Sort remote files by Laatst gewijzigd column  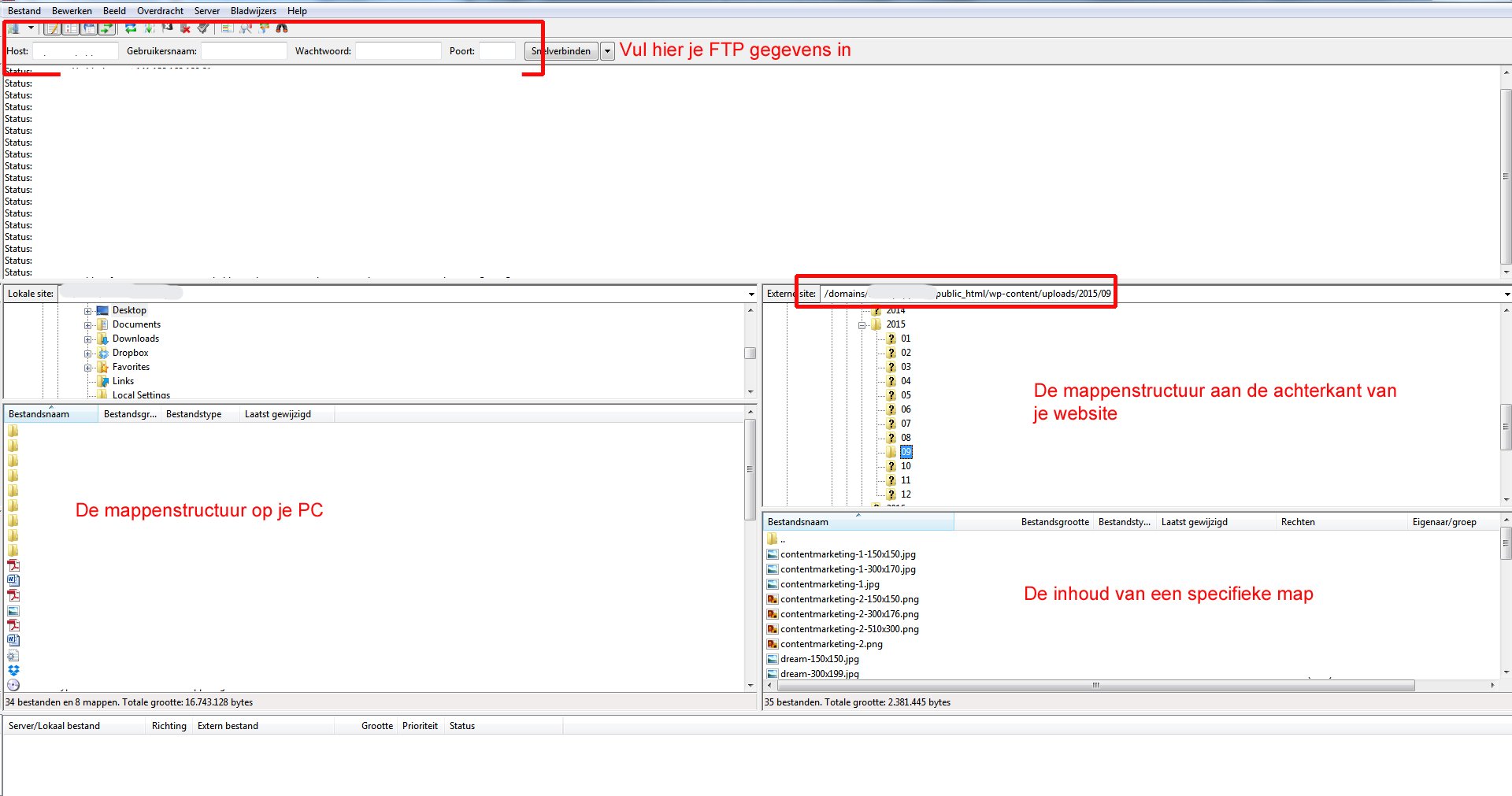(1194, 522)
